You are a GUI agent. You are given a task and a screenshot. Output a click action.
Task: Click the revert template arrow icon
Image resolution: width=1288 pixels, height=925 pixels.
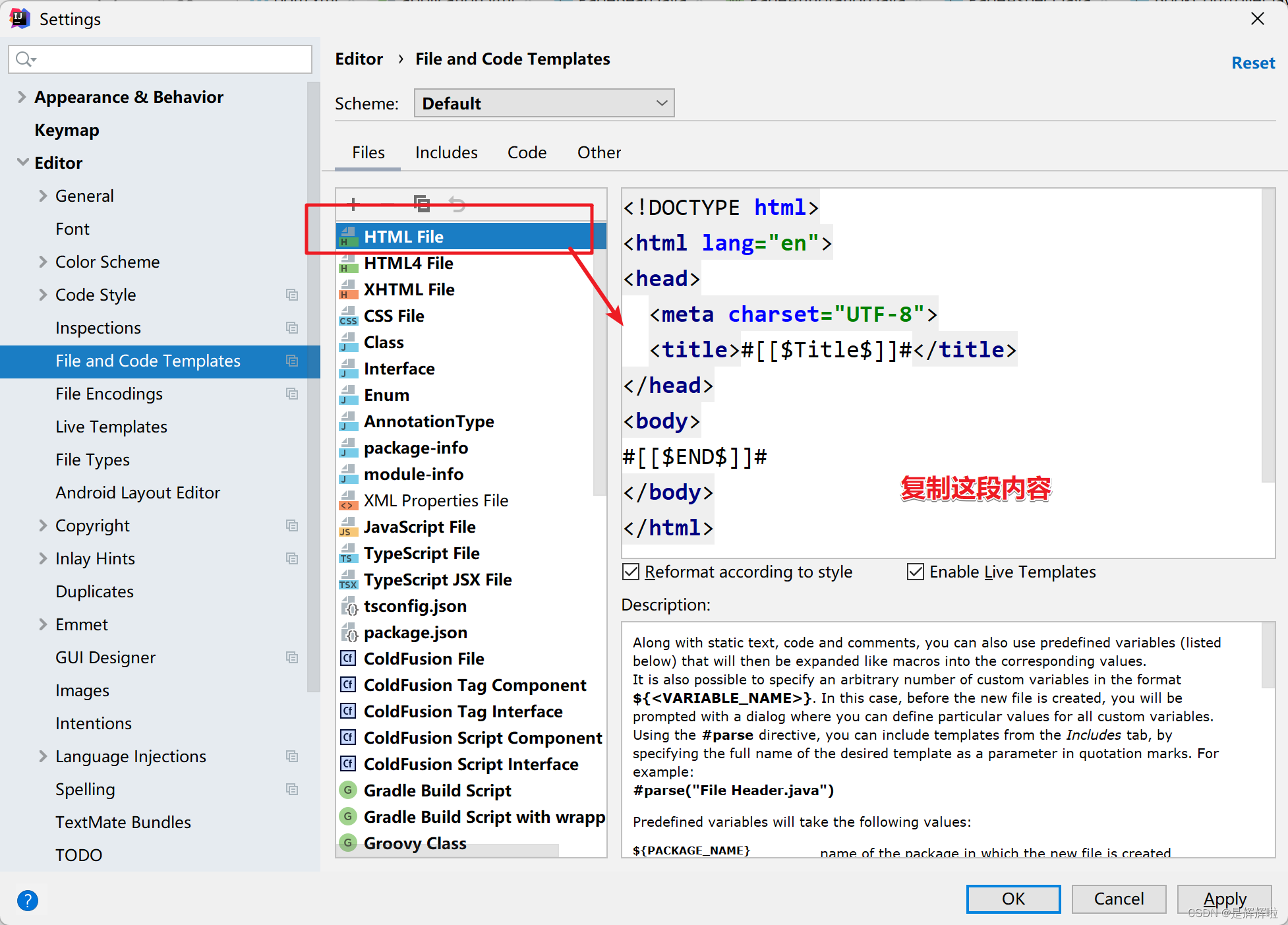457,204
